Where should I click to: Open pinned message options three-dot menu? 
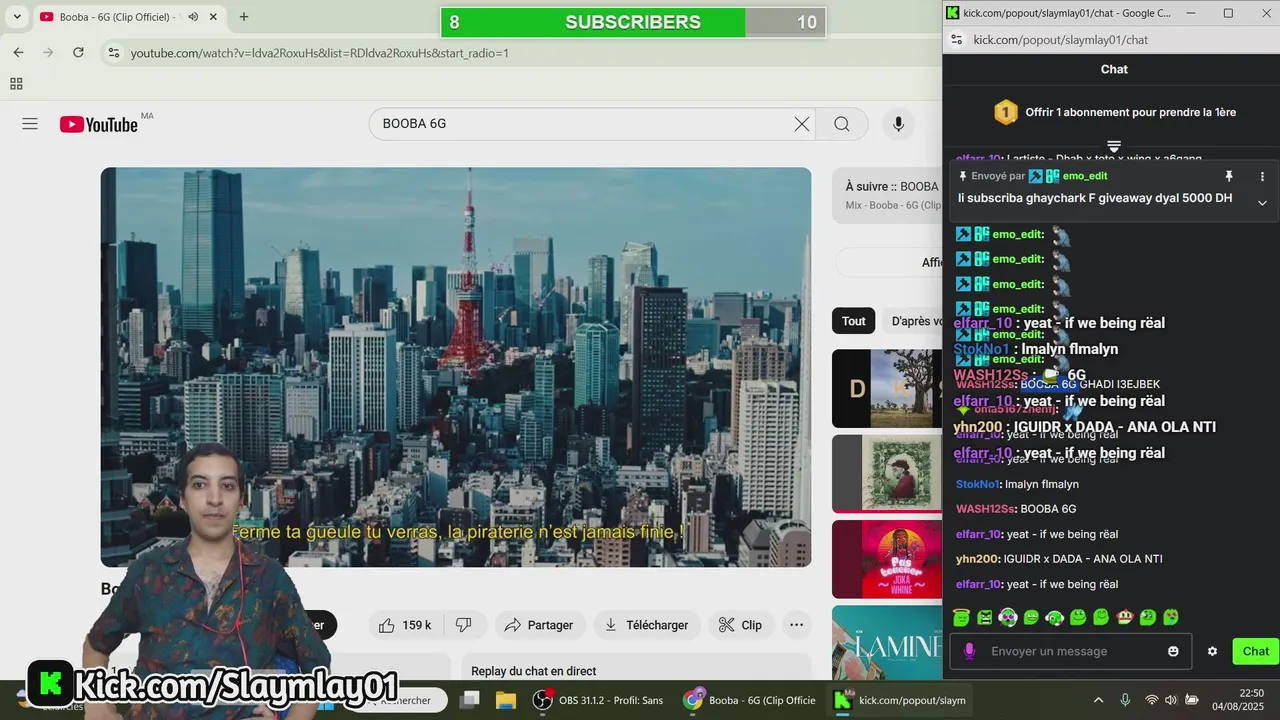point(1262,176)
